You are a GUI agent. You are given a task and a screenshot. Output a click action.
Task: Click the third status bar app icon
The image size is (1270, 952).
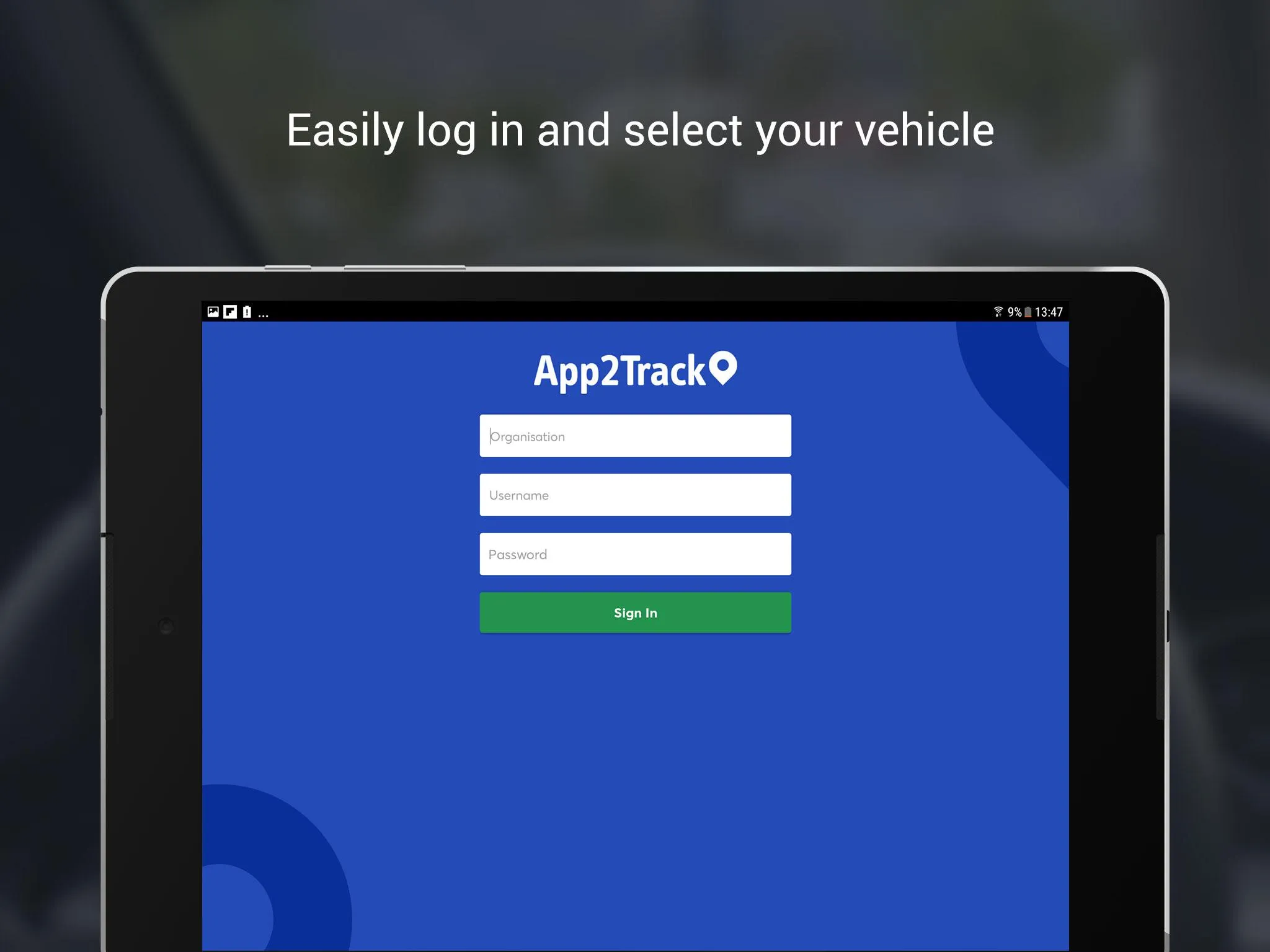(x=249, y=312)
